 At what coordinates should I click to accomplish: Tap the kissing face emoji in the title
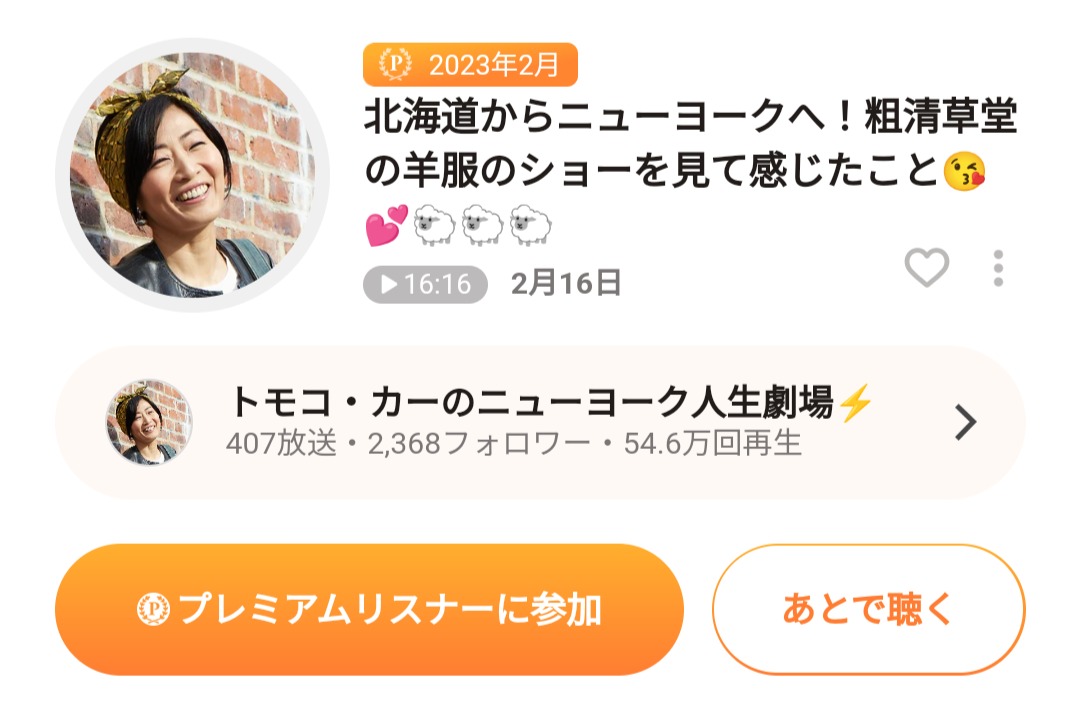[964, 172]
